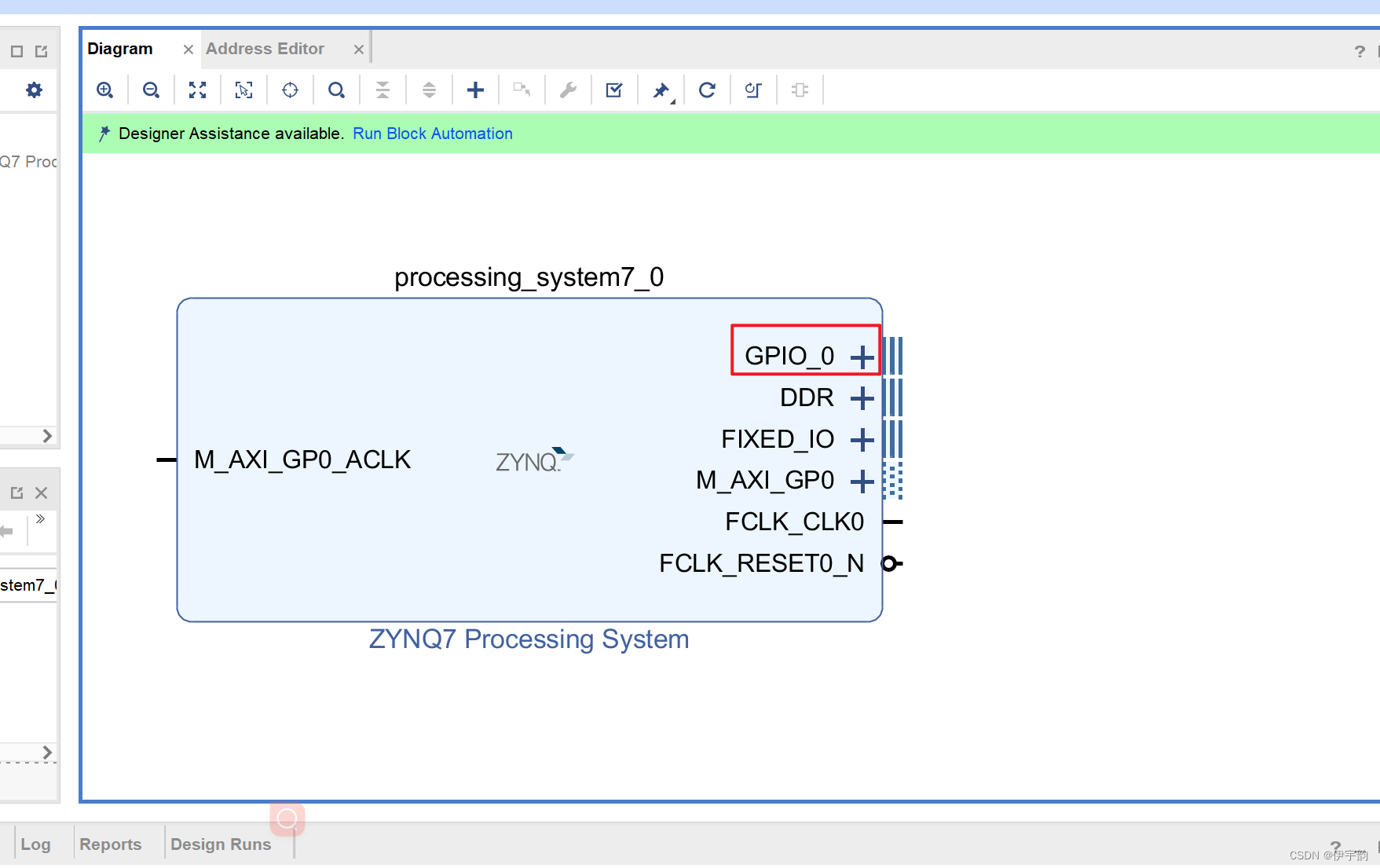Click the left panel float icon
Screen dimensions: 1380x868
42,51
